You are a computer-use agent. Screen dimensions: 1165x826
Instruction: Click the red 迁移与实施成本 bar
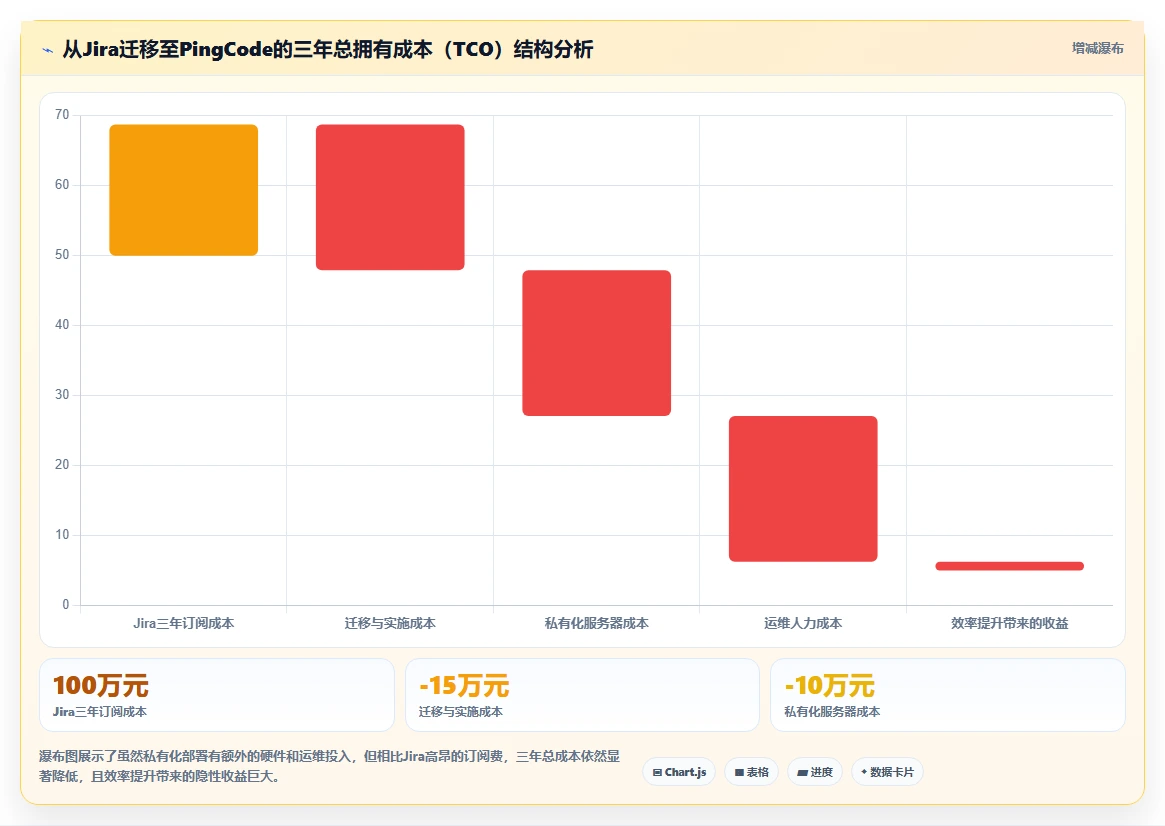click(x=390, y=197)
